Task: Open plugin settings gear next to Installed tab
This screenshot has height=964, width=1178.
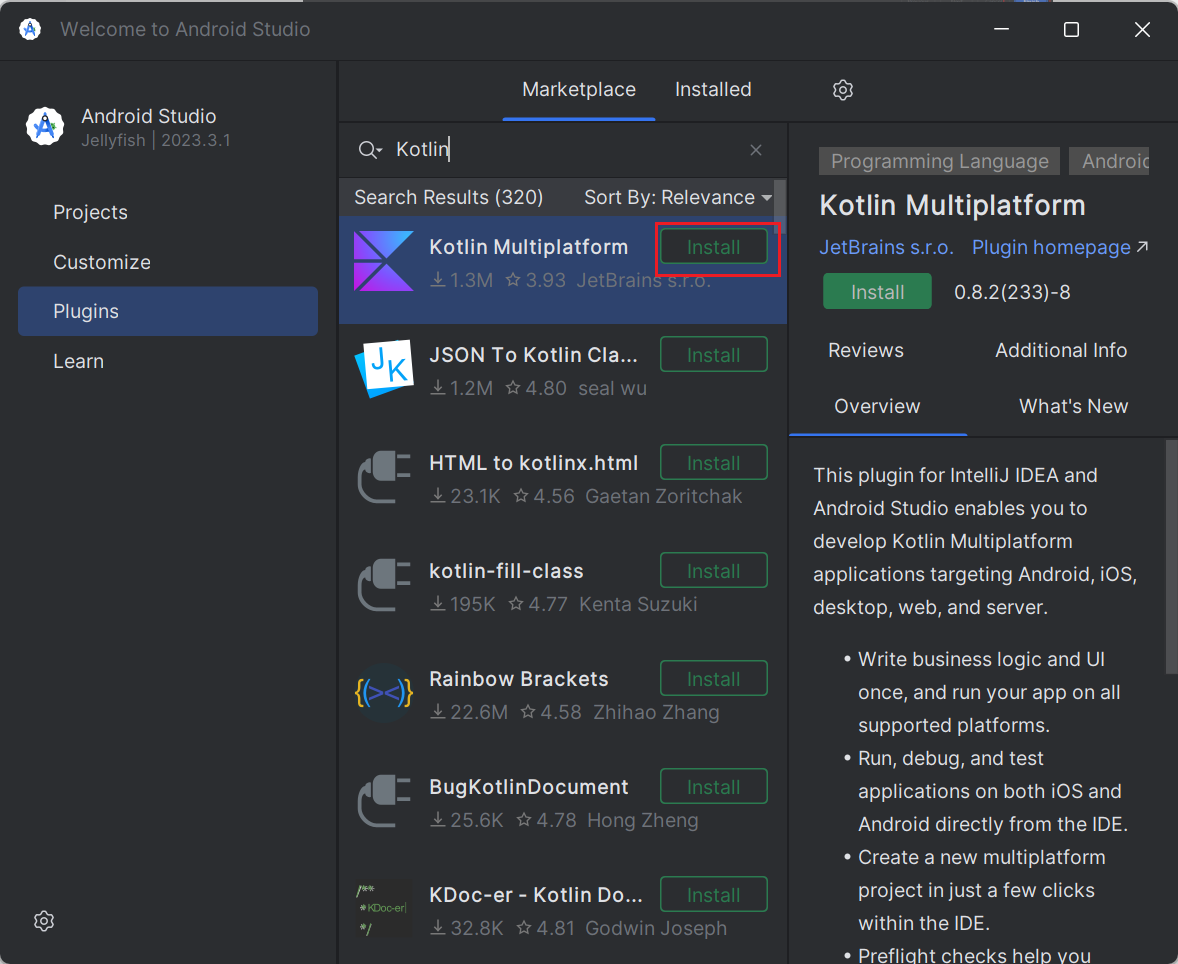Action: coord(843,89)
